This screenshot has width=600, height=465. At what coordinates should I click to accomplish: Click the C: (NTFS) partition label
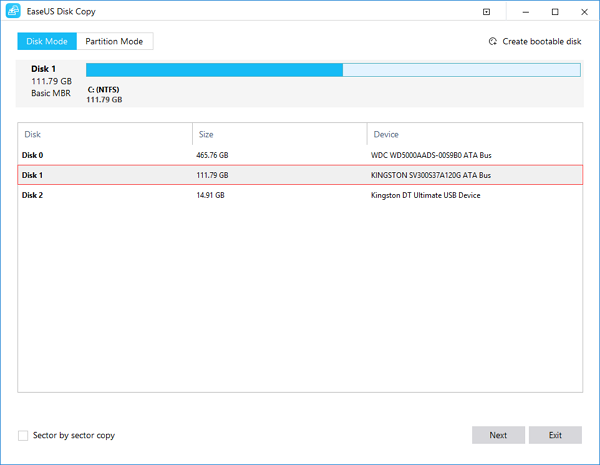(103, 90)
